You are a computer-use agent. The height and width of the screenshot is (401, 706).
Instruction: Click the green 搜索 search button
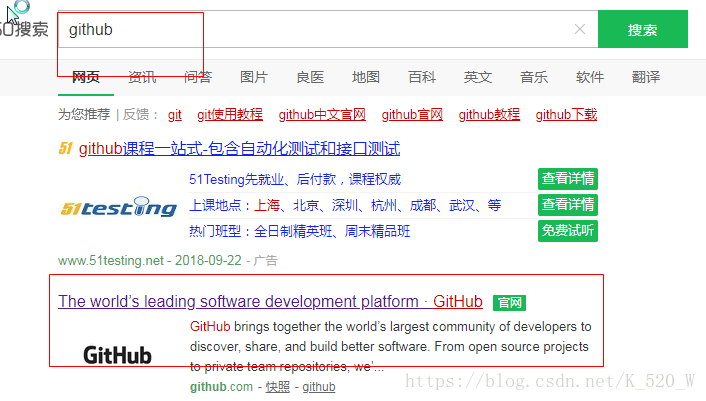pos(643,29)
